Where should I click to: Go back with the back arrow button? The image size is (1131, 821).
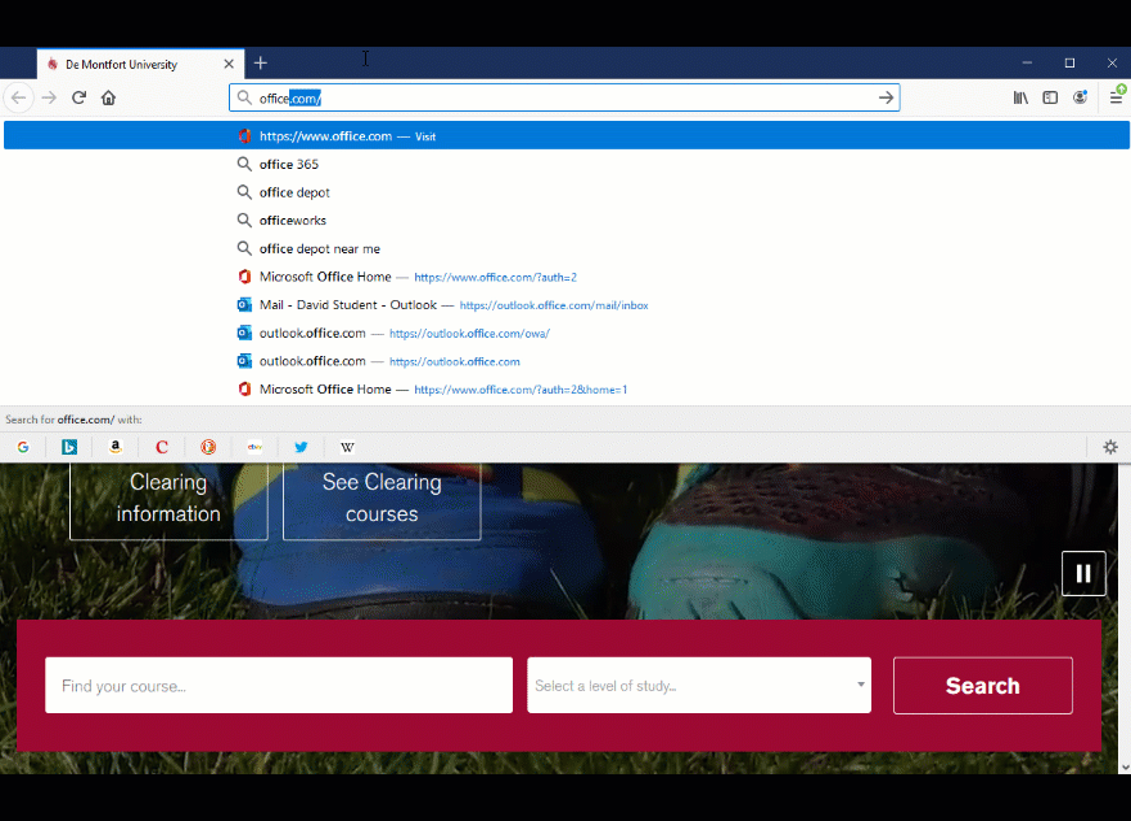tap(19, 97)
